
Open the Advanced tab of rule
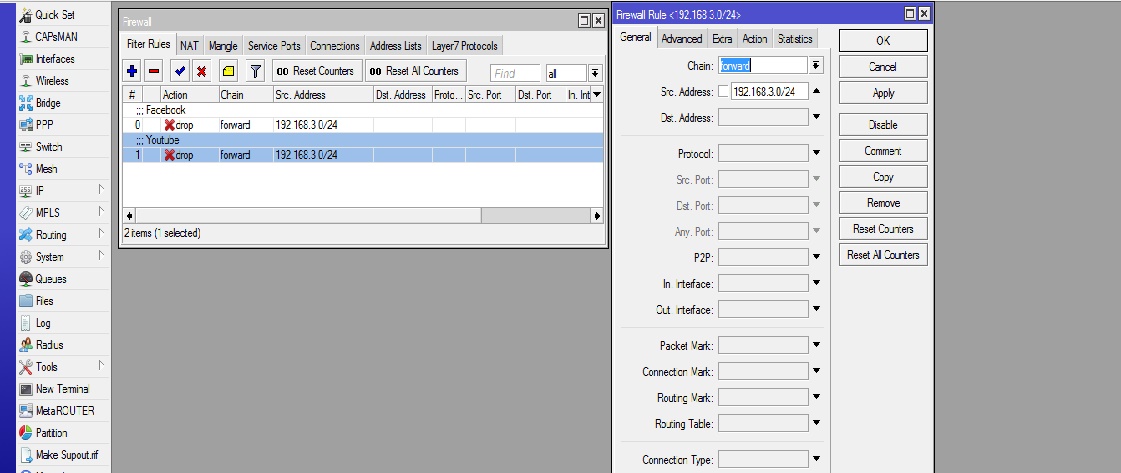(x=681, y=39)
